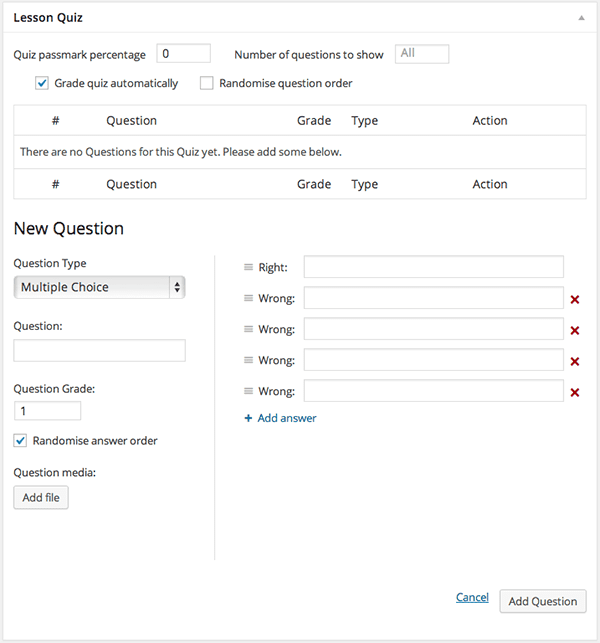The height and width of the screenshot is (643, 600).
Task: Click the drag handle of fourth Wrong answer
Action: [x=249, y=391]
